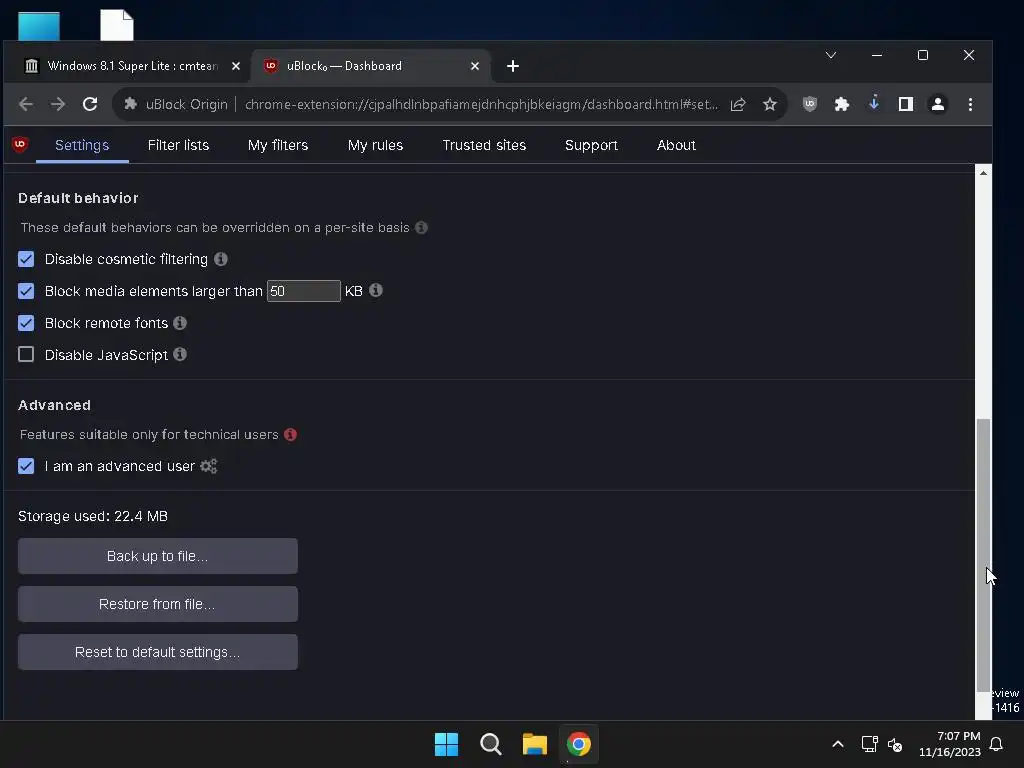Click the blank file desktop icon
The image size is (1024, 768).
pyautogui.click(x=117, y=25)
